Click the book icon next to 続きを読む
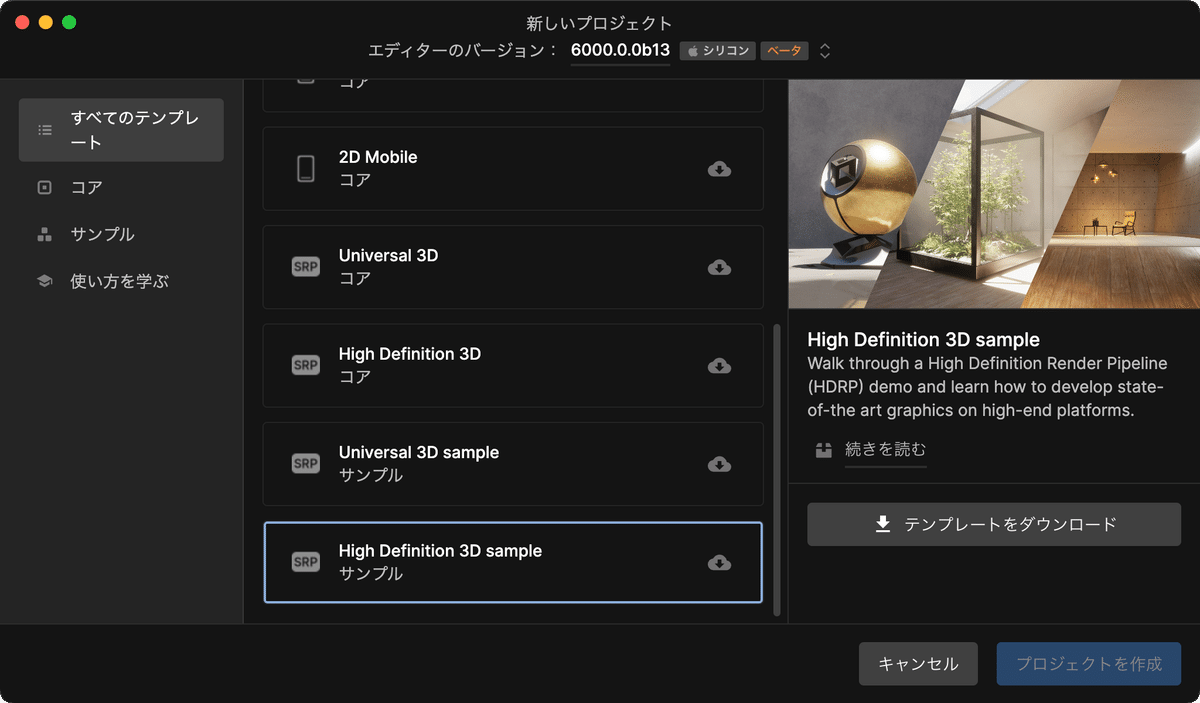The height and width of the screenshot is (703, 1200). point(823,450)
